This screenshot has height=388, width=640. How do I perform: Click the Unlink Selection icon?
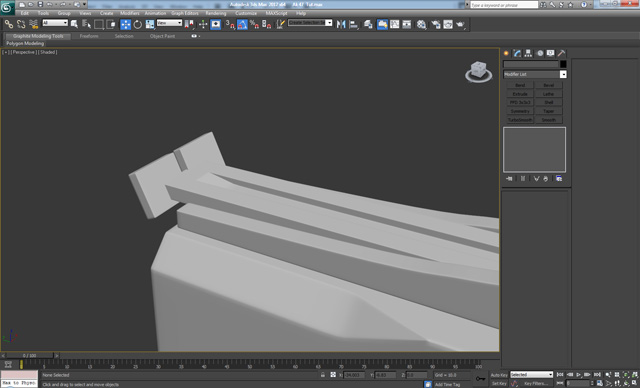pos(21,24)
